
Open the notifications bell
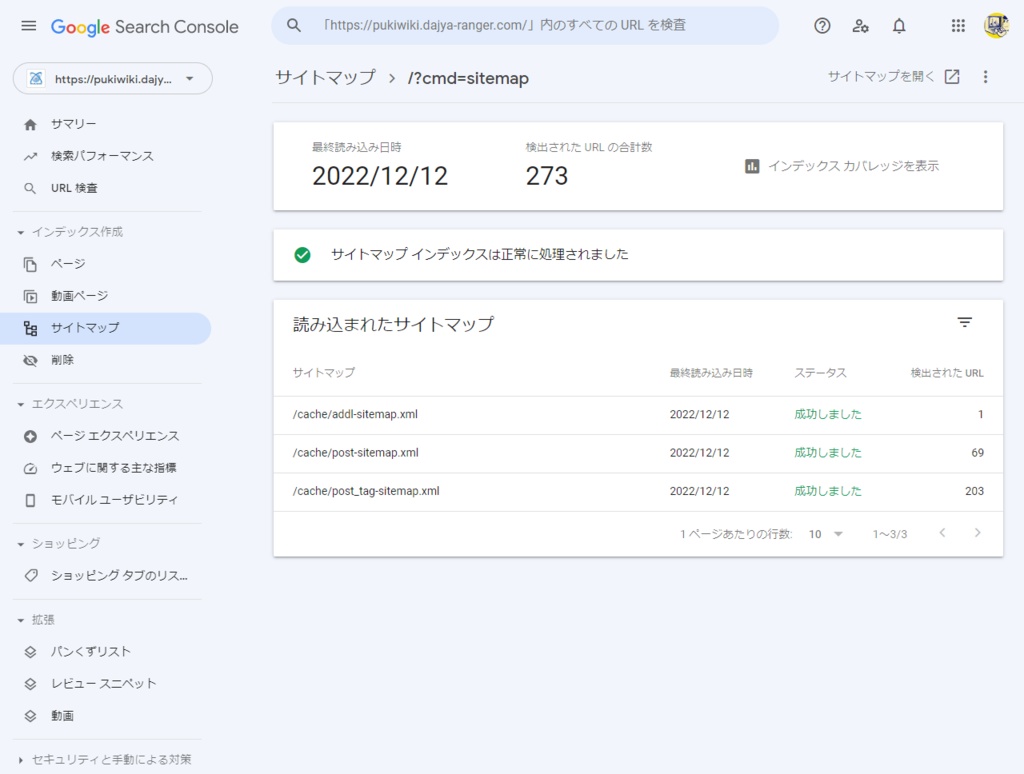click(899, 25)
